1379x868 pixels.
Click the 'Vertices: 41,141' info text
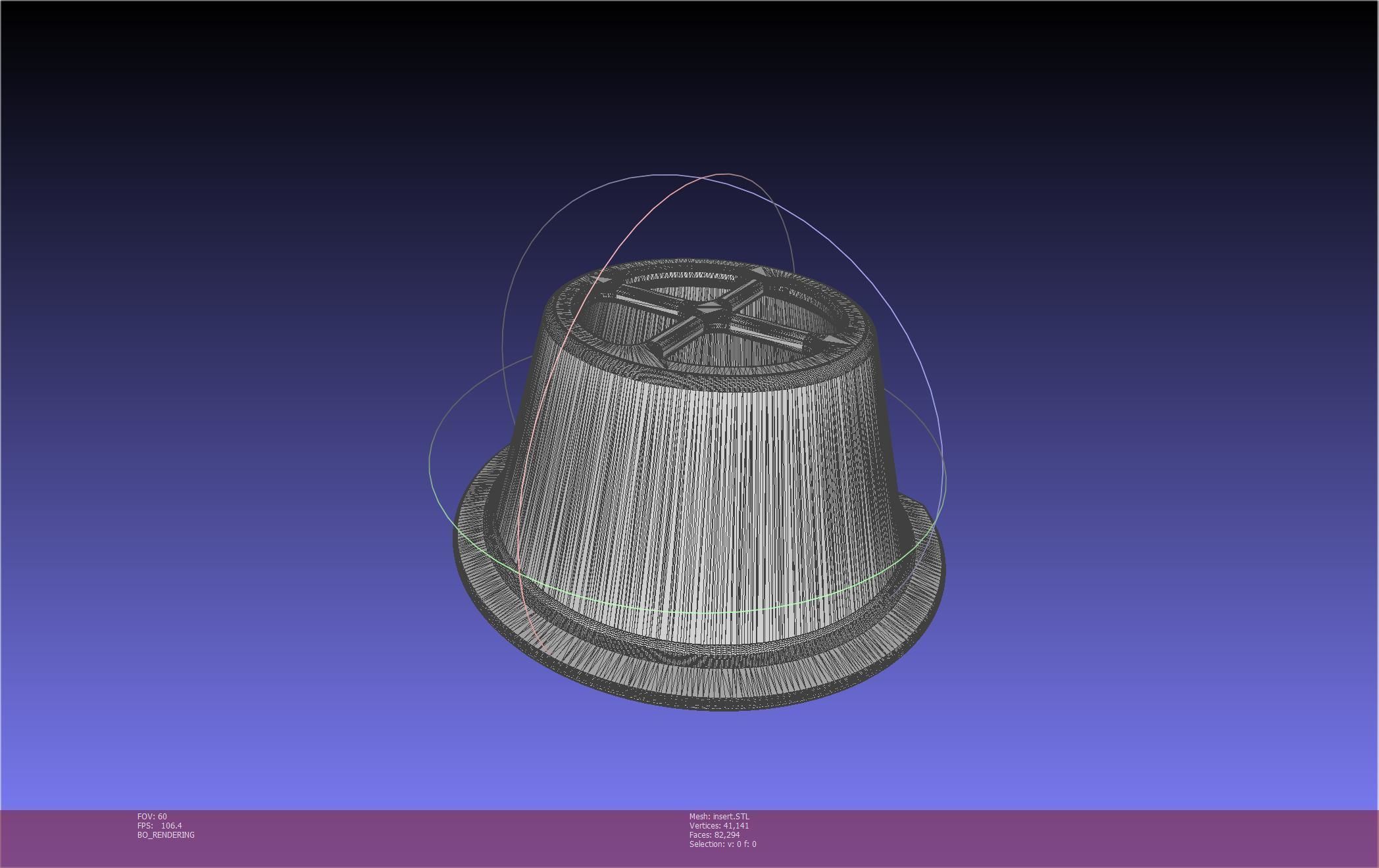click(719, 825)
